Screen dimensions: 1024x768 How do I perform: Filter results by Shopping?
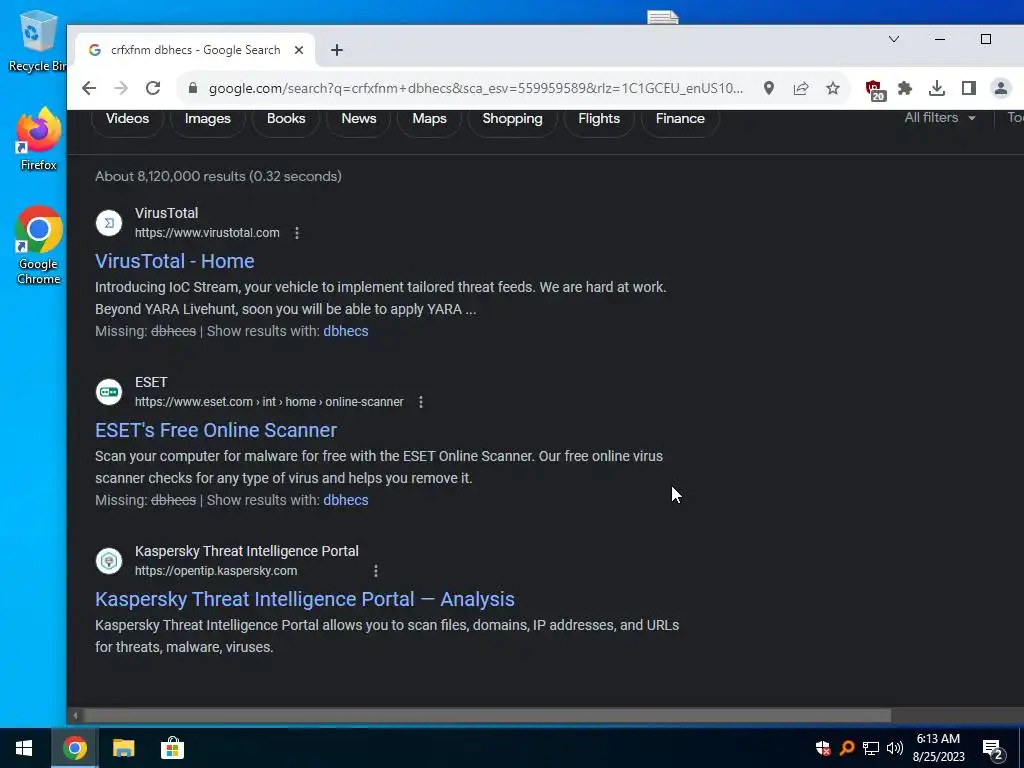[513, 119]
